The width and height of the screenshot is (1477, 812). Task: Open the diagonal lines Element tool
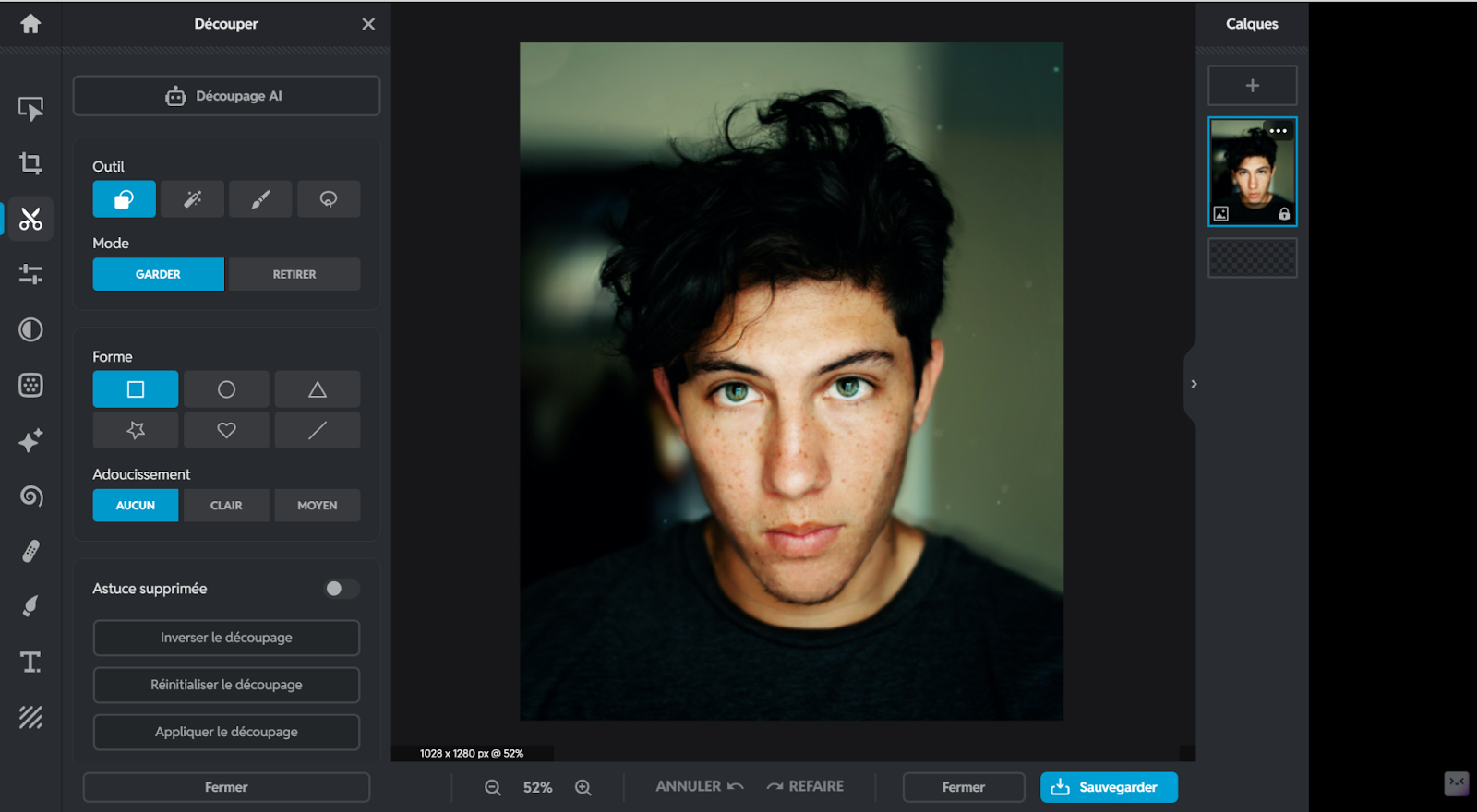point(30,717)
